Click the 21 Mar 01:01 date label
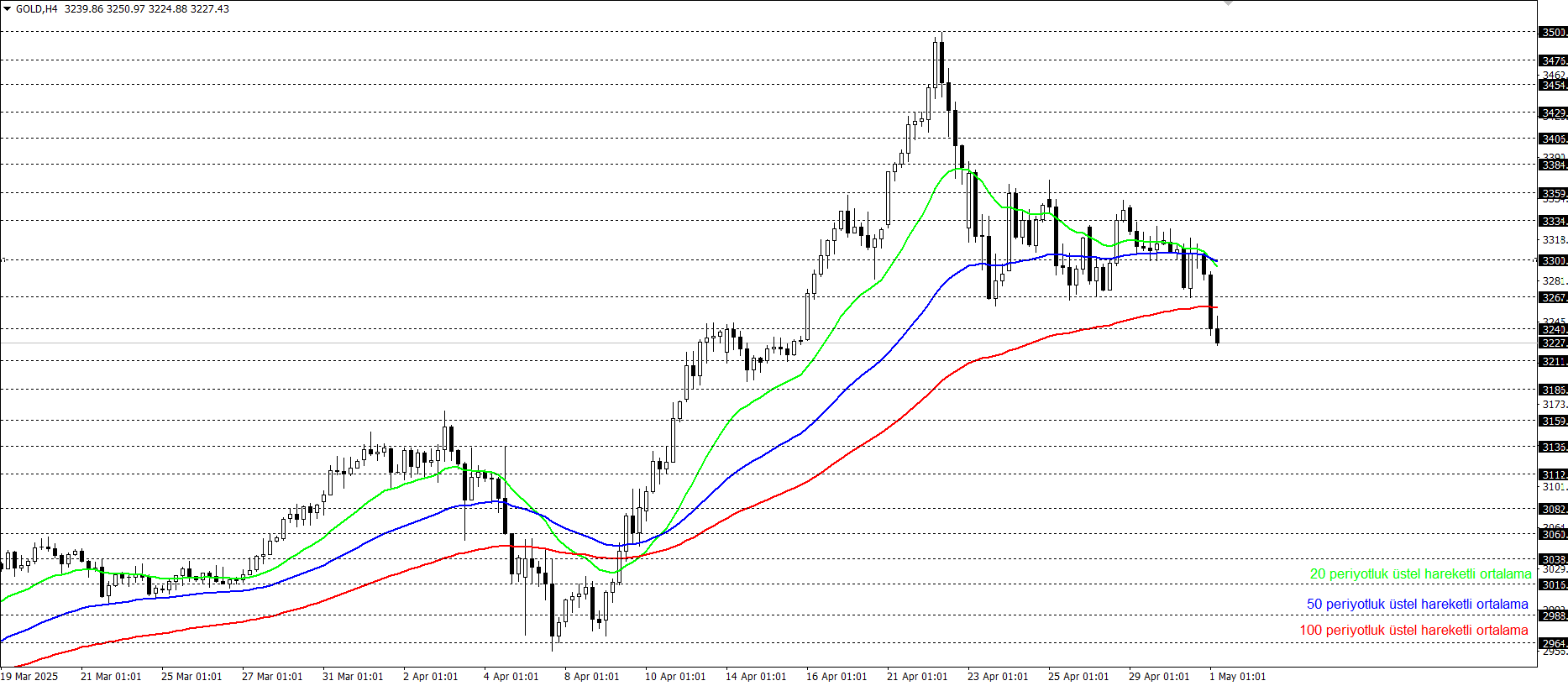Screen dimensions: 1568x686 (x=111, y=676)
